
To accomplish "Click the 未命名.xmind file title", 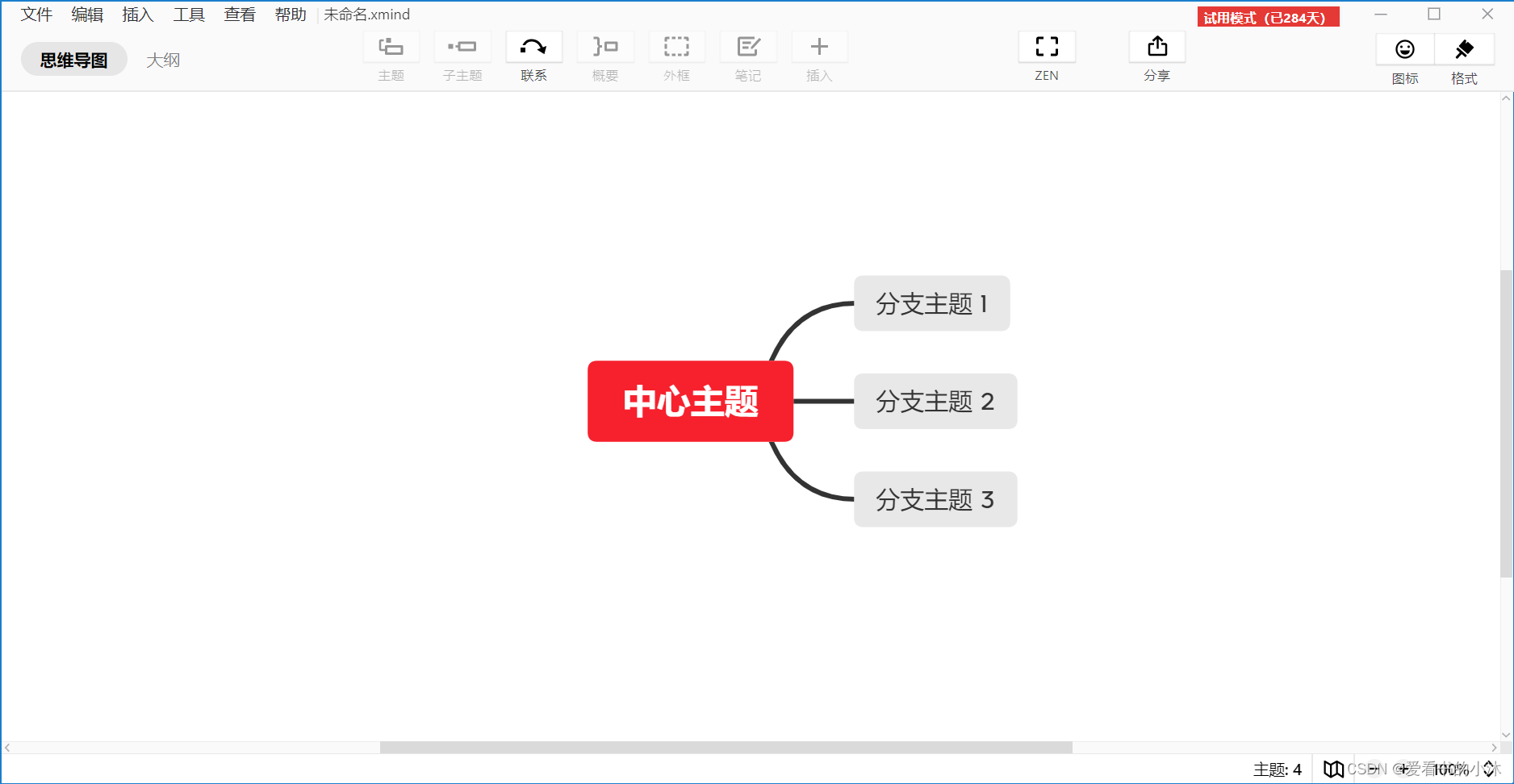I will click(x=366, y=15).
